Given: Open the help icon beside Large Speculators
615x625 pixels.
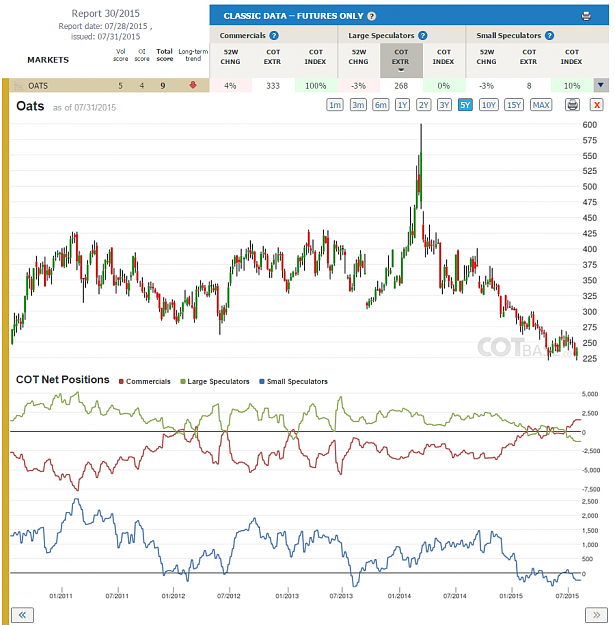Looking at the screenshot, I should point(422,35).
